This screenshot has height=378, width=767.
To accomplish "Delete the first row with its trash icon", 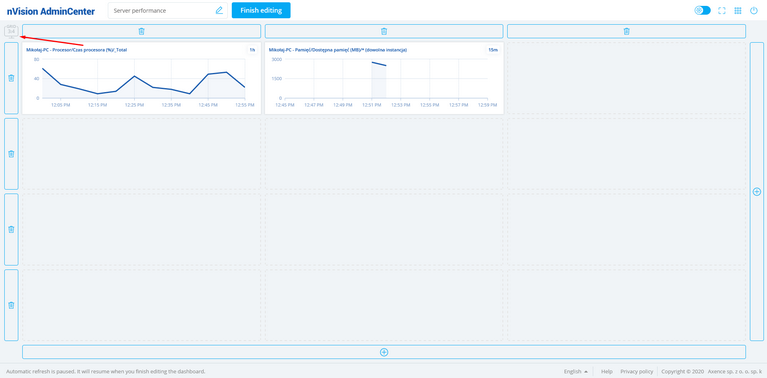I will click(x=11, y=78).
